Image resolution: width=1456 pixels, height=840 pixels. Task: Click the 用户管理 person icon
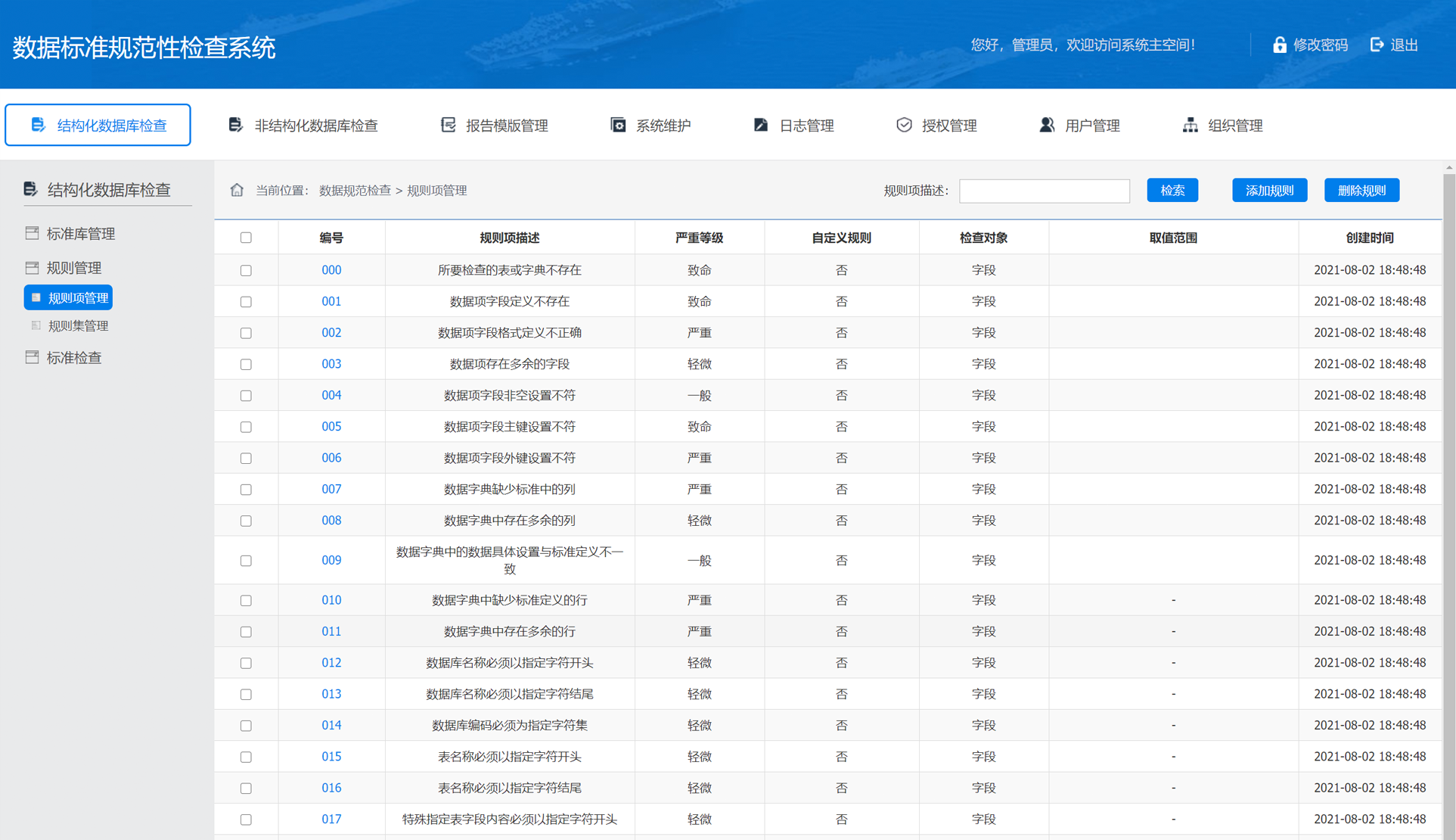(1047, 125)
